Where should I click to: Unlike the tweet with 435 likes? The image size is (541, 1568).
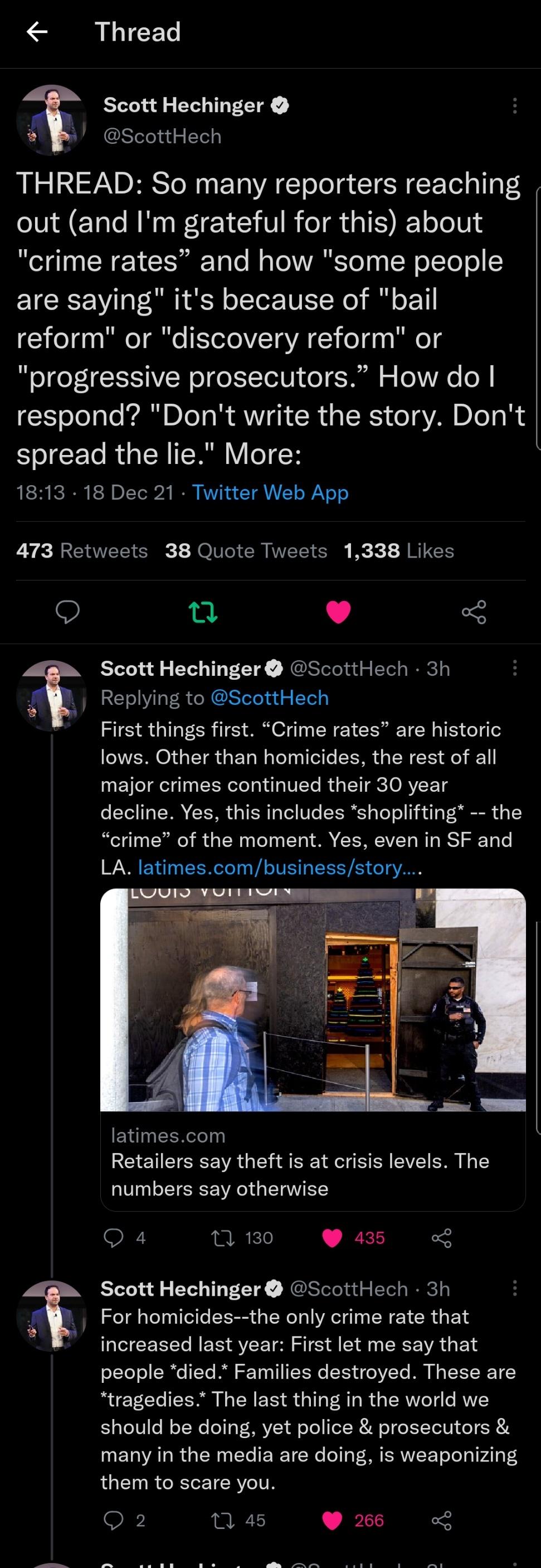click(x=332, y=1237)
